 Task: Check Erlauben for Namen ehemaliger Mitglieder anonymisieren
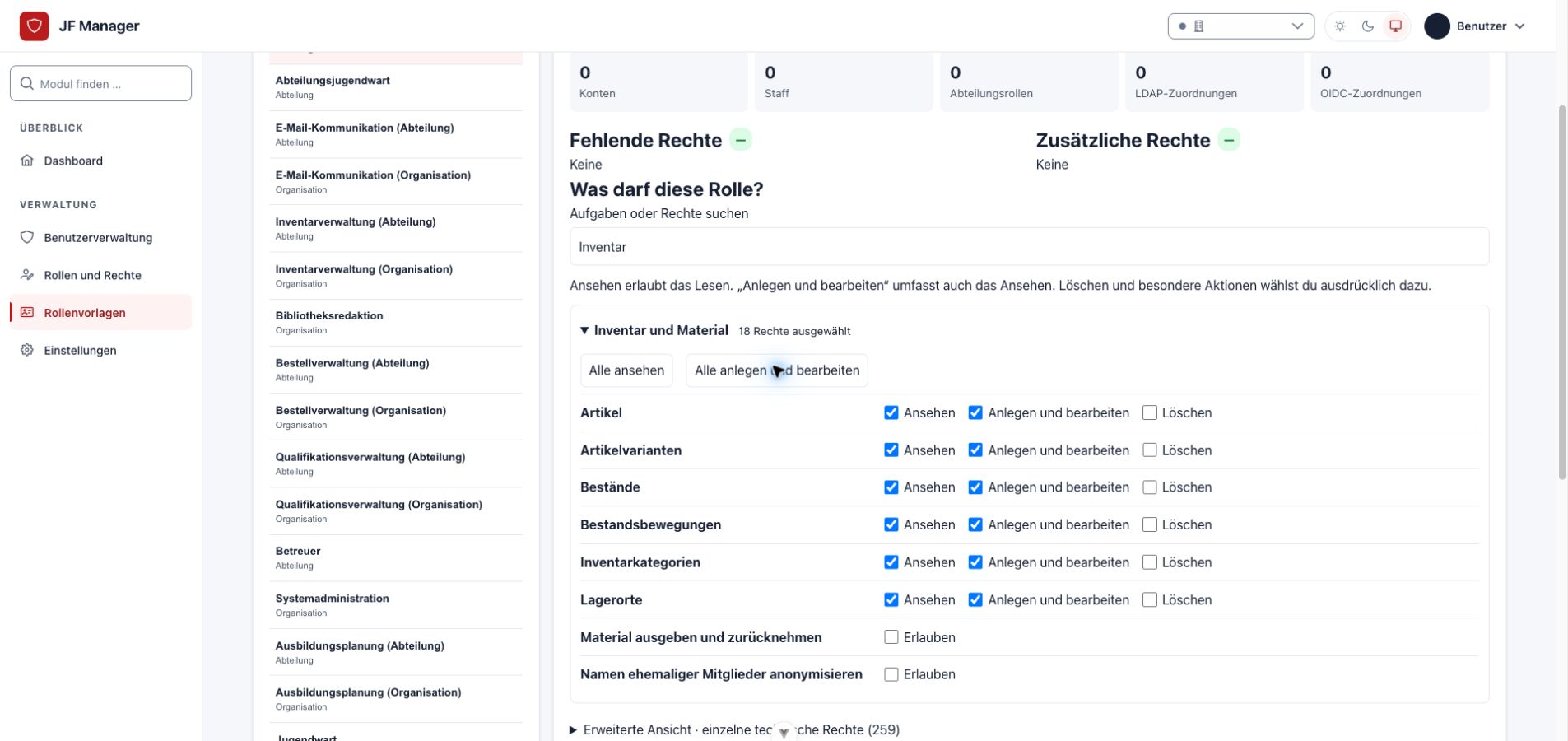(891, 674)
